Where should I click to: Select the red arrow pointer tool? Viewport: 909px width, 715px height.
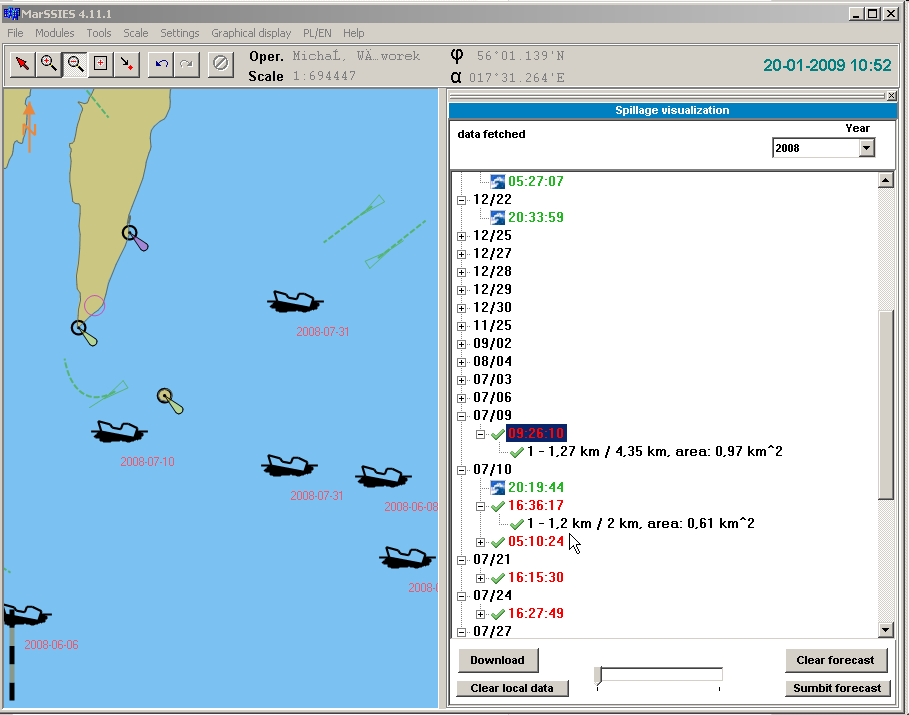click(23, 64)
